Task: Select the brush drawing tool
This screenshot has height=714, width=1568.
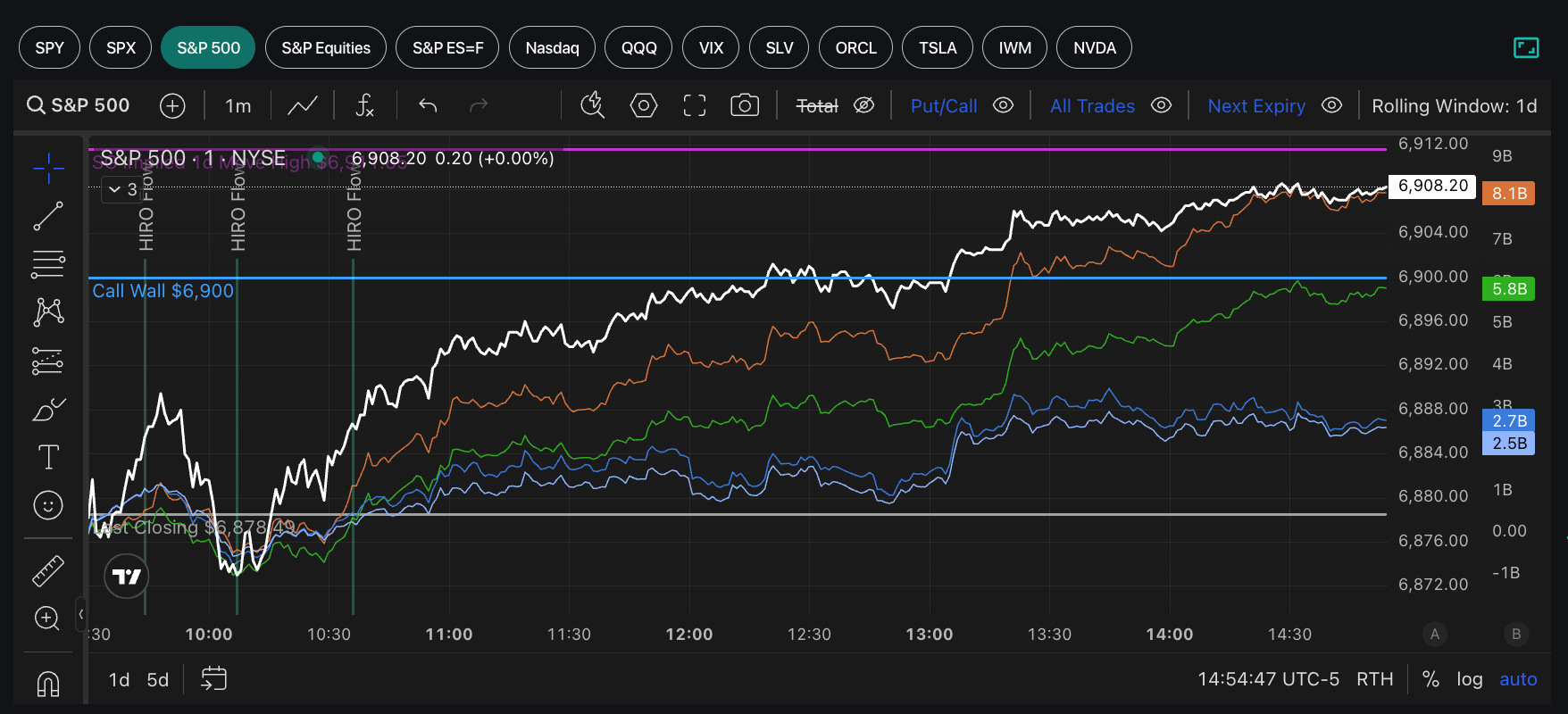Action: point(48,409)
